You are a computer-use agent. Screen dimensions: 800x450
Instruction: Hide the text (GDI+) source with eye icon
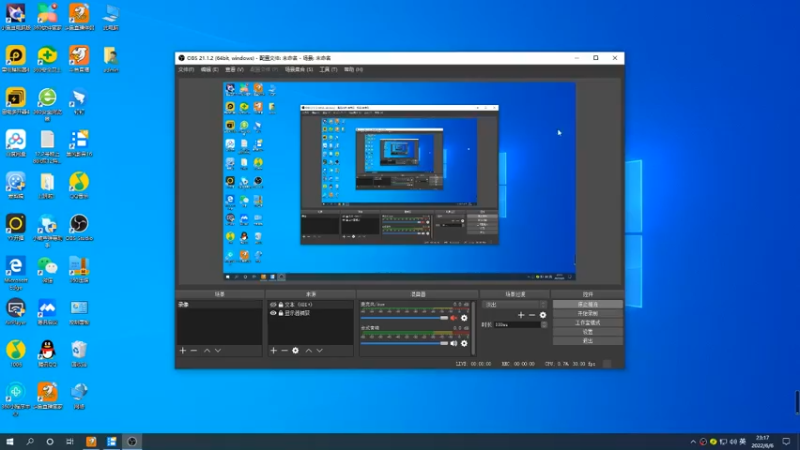(x=273, y=305)
